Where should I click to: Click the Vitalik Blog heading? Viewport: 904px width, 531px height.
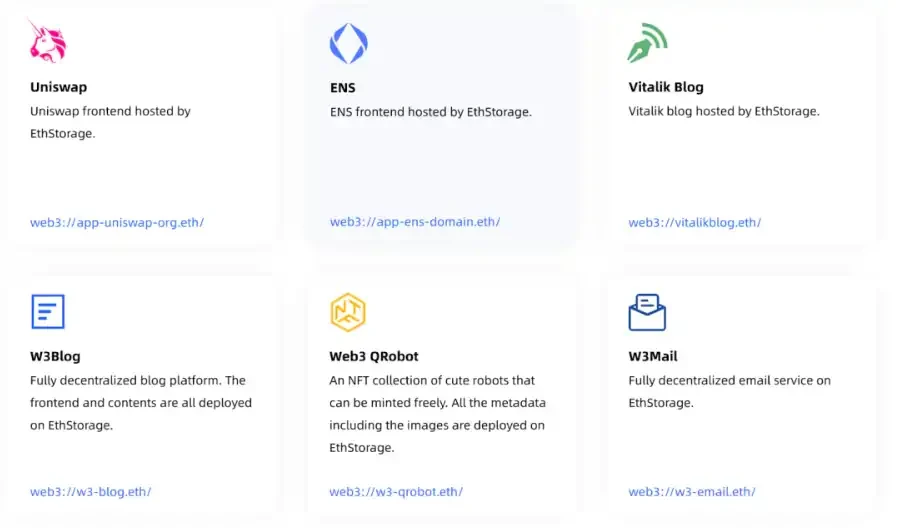(x=666, y=87)
